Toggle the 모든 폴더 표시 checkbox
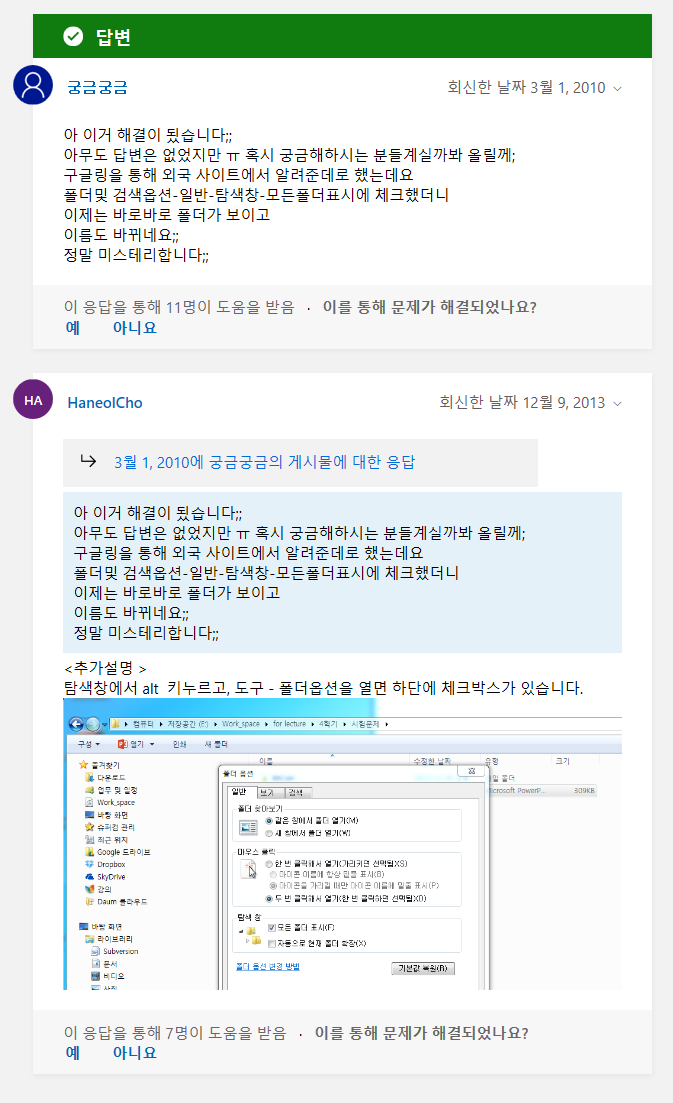This screenshot has height=1103, width=673. pos(272,927)
